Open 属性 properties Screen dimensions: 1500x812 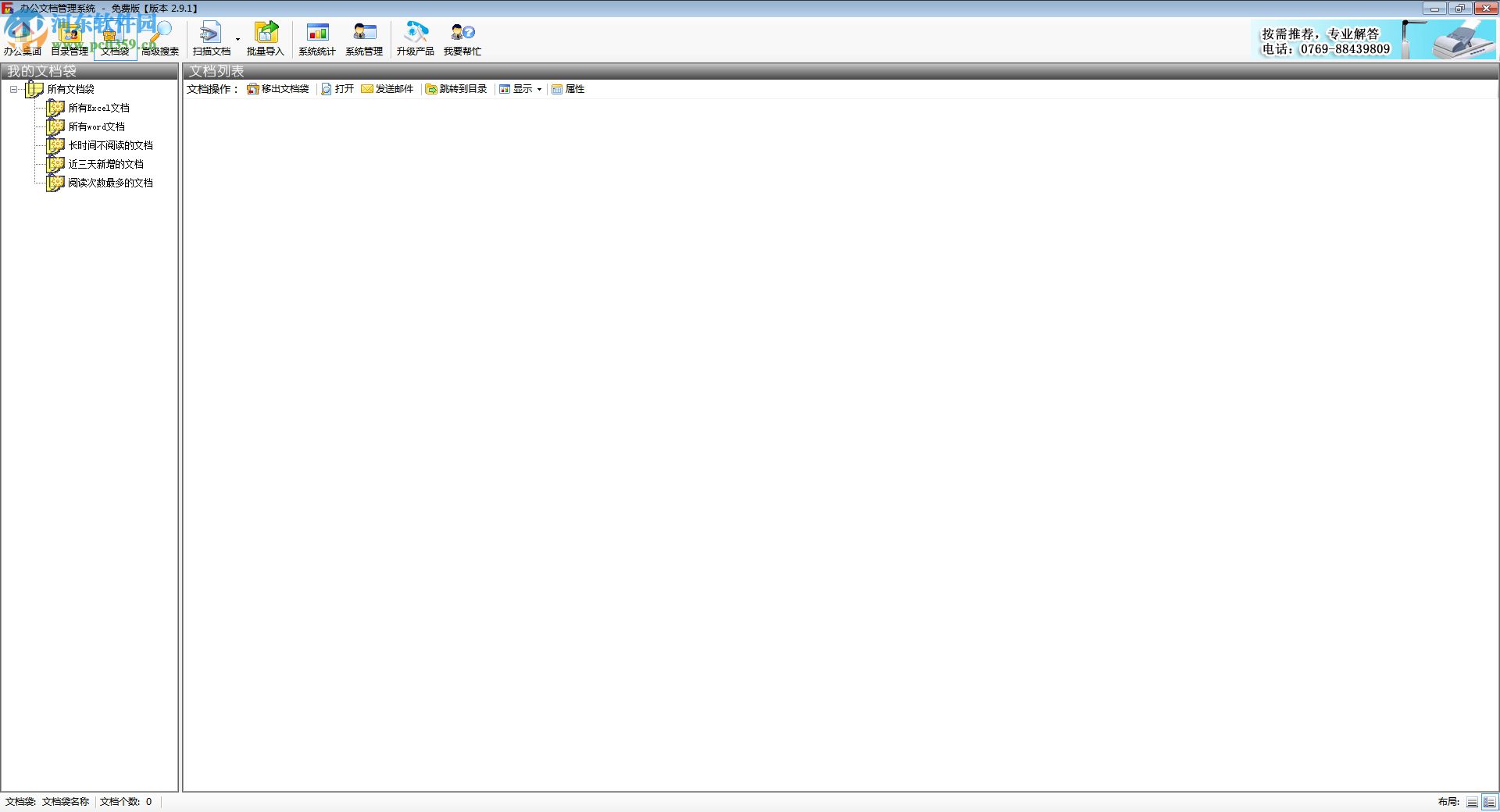[568, 89]
